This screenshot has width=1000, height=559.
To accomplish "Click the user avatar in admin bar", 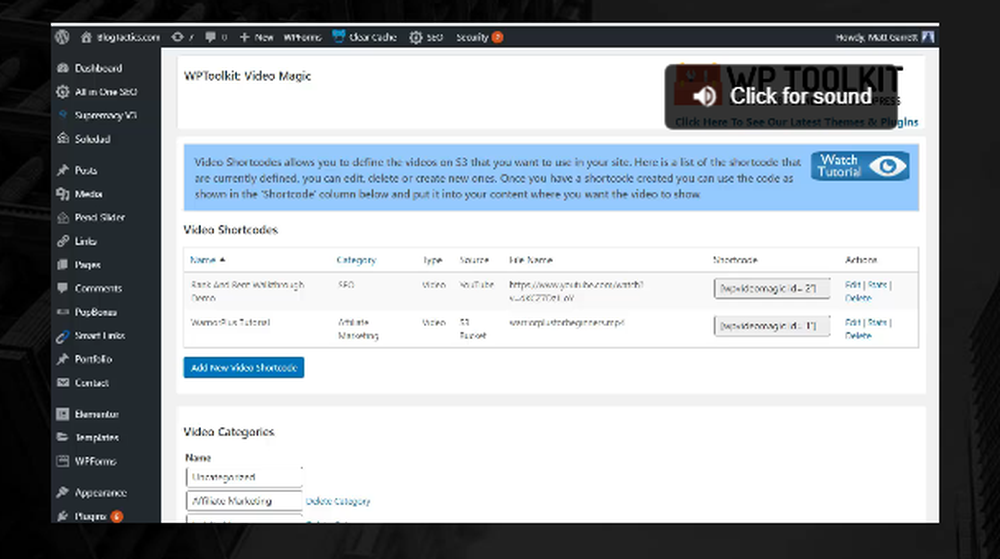I will pyautogui.click(x=928, y=37).
